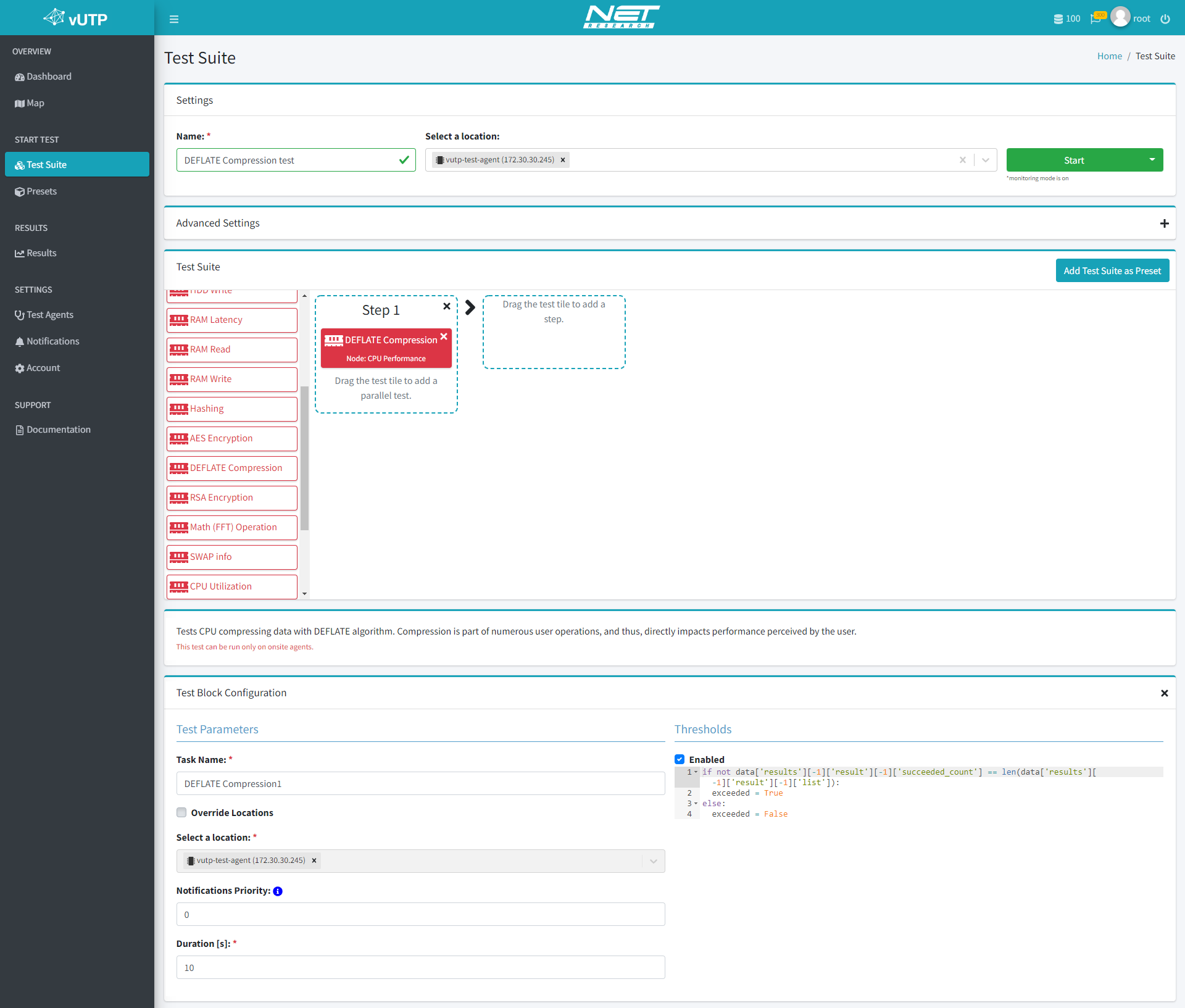The width and height of the screenshot is (1185, 1008).
Task: Click the test list scroll down arrow
Action: pos(304,594)
